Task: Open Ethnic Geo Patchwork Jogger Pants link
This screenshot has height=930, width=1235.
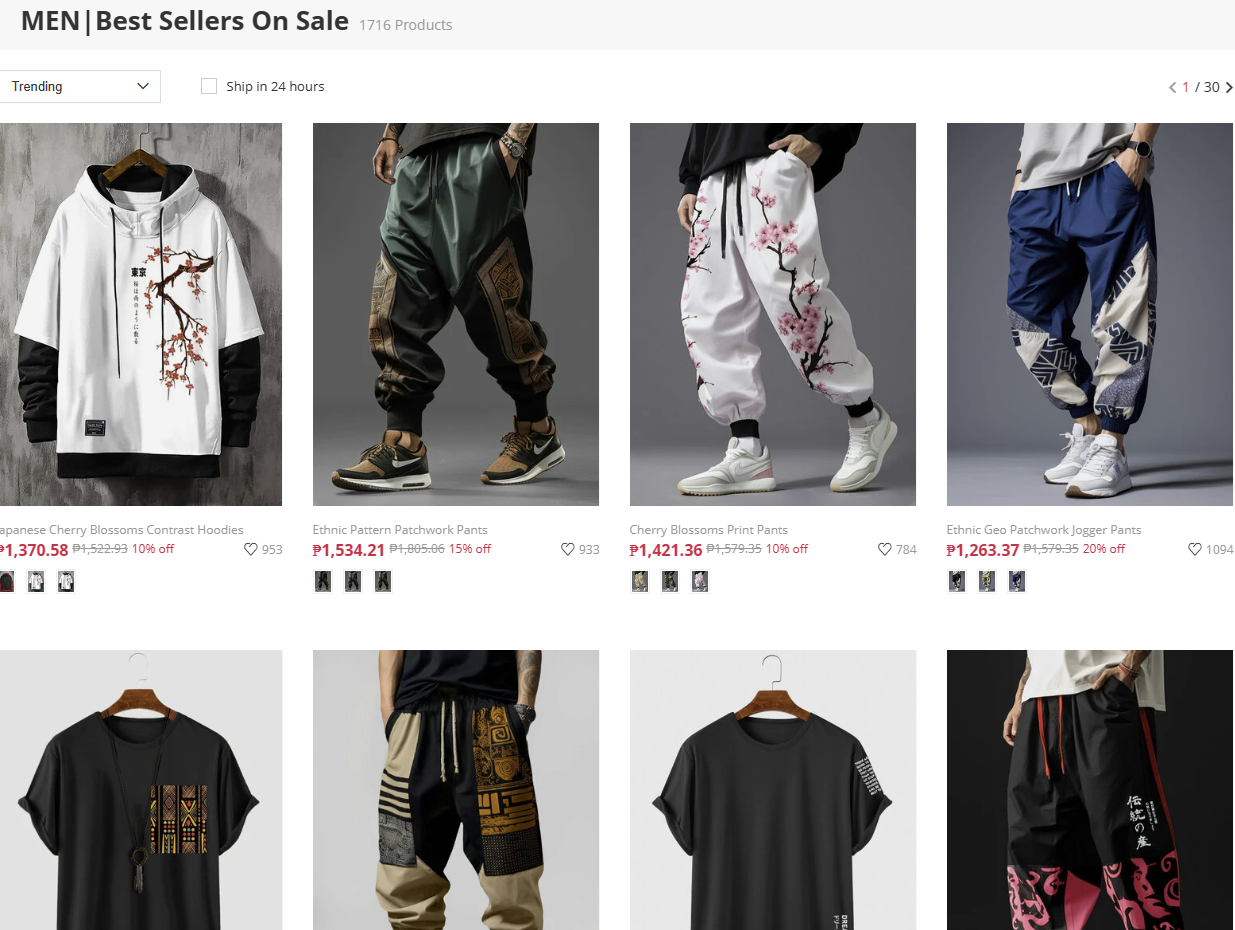Action: point(1044,530)
